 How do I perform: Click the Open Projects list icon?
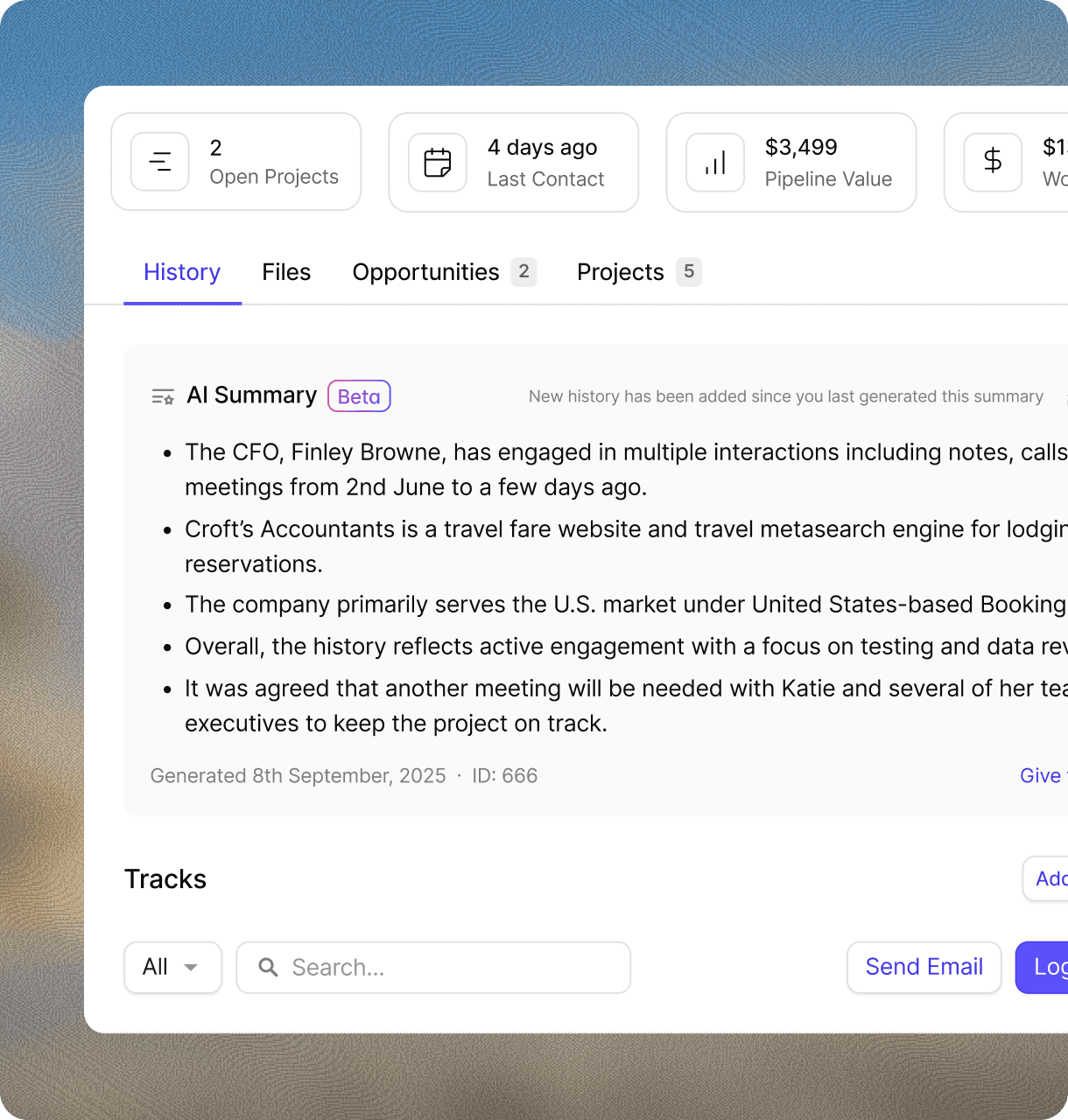pos(160,161)
